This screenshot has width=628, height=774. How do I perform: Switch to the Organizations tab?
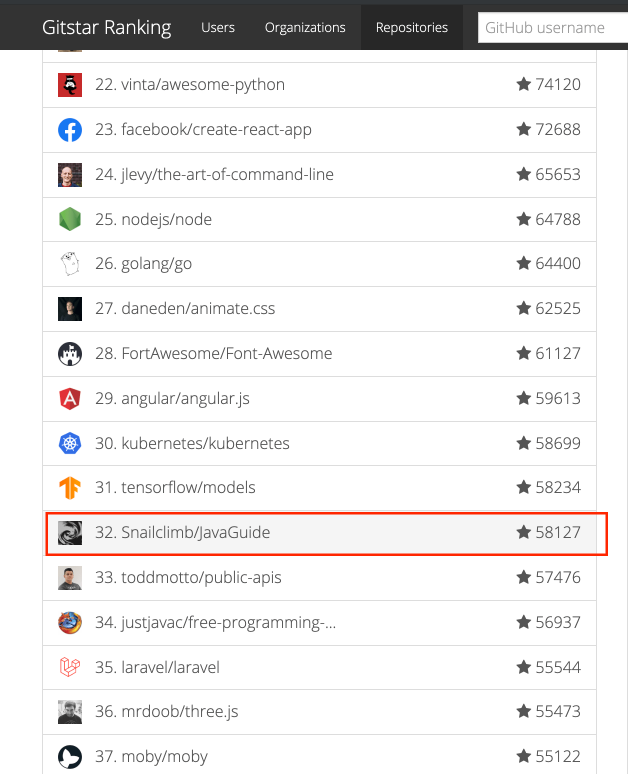[x=305, y=27]
